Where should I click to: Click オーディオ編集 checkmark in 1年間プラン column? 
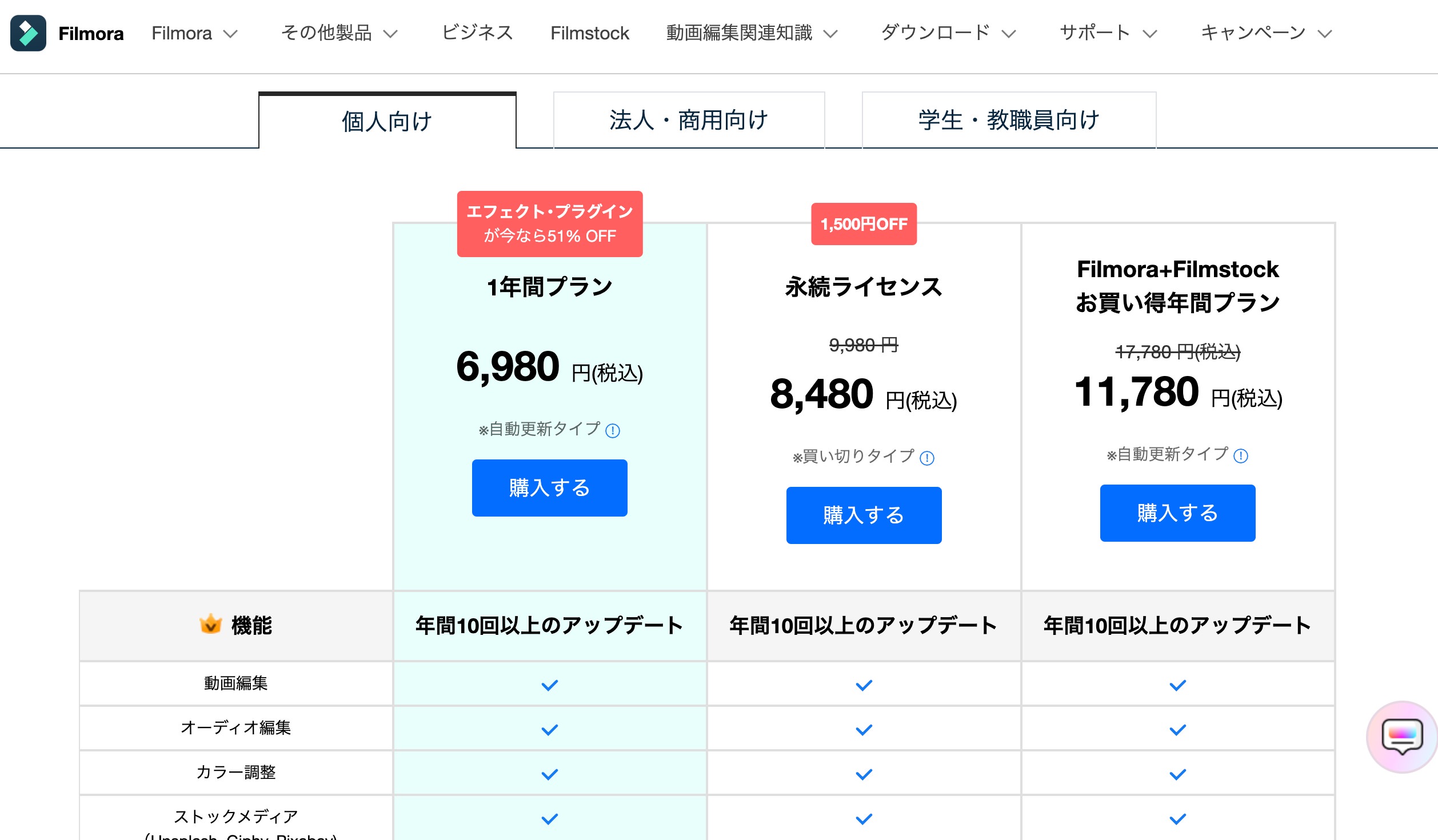point(550,729)
